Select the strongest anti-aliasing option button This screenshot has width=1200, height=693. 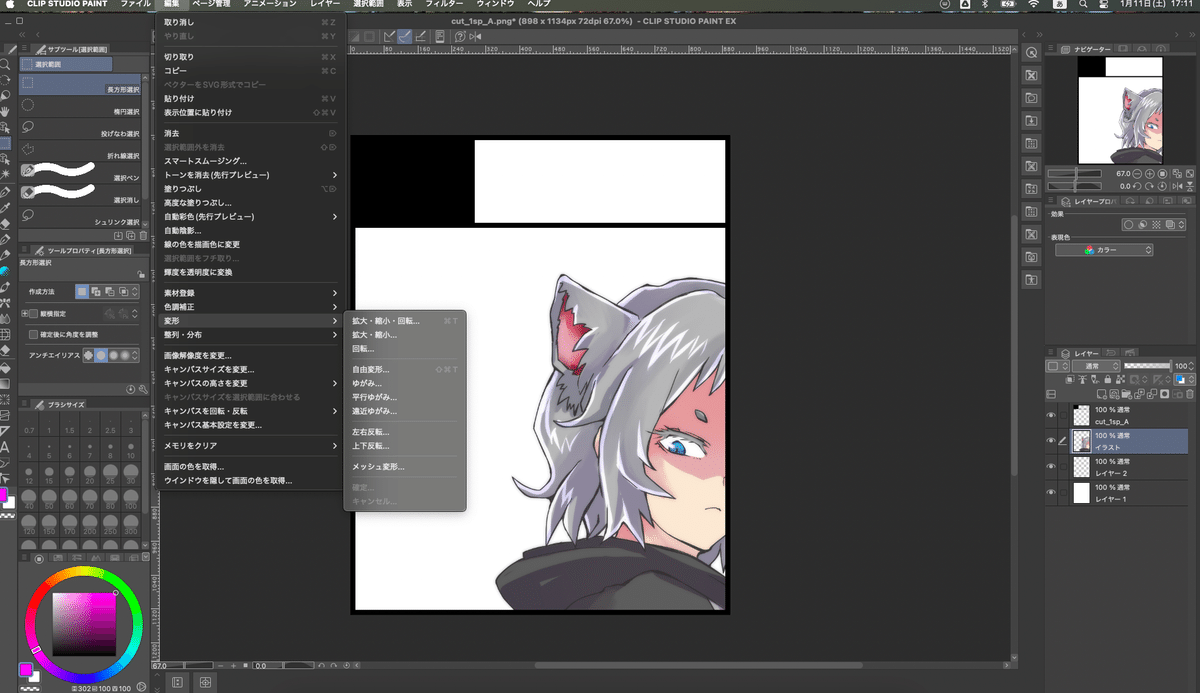127,355
